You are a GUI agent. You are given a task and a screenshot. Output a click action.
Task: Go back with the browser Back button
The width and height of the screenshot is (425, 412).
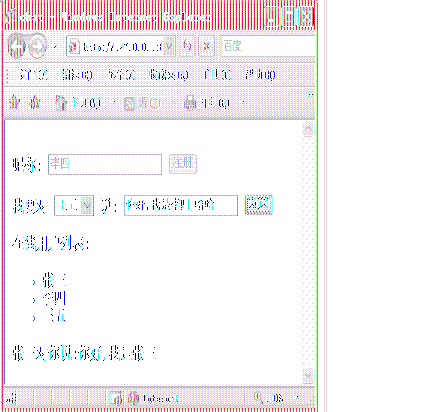tap(17, 46)
